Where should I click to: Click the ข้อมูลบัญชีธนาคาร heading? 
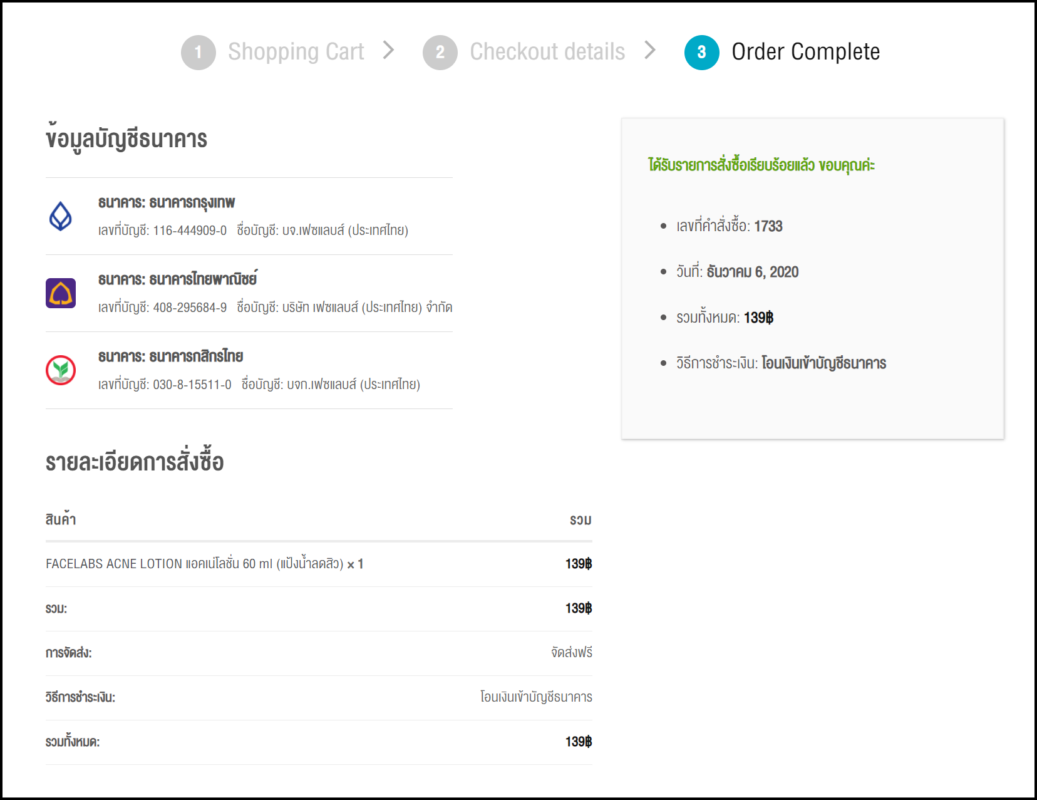coord(127,139)
